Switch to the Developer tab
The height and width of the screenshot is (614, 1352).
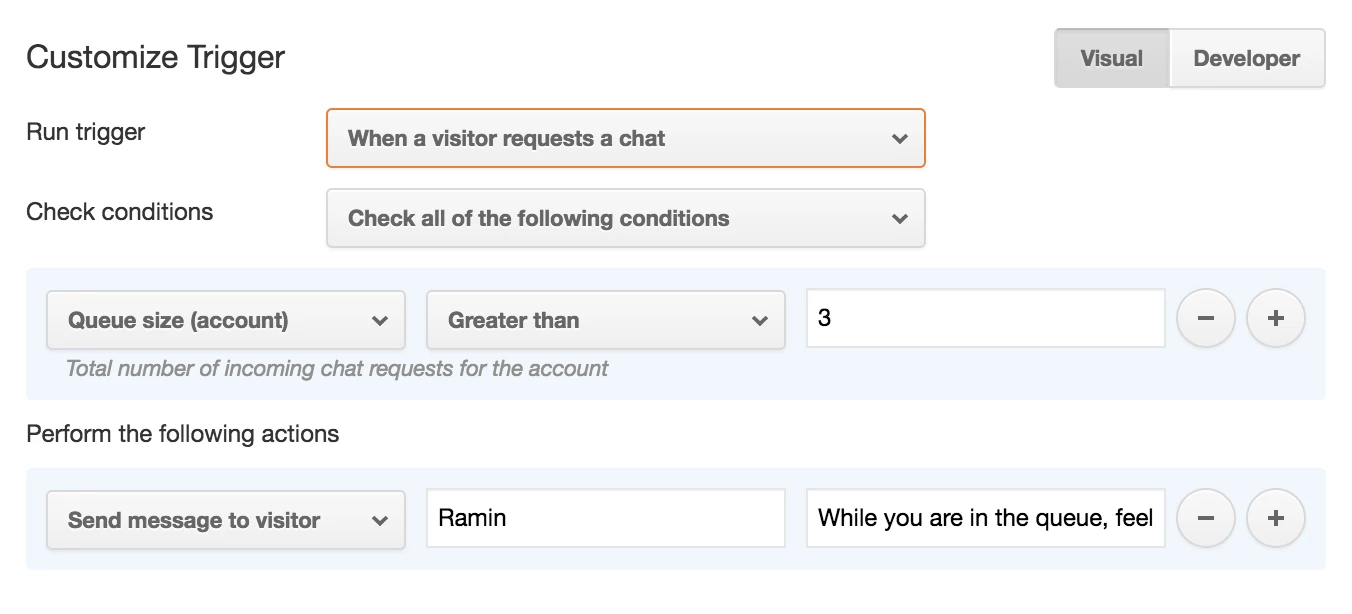point(1246,58)
